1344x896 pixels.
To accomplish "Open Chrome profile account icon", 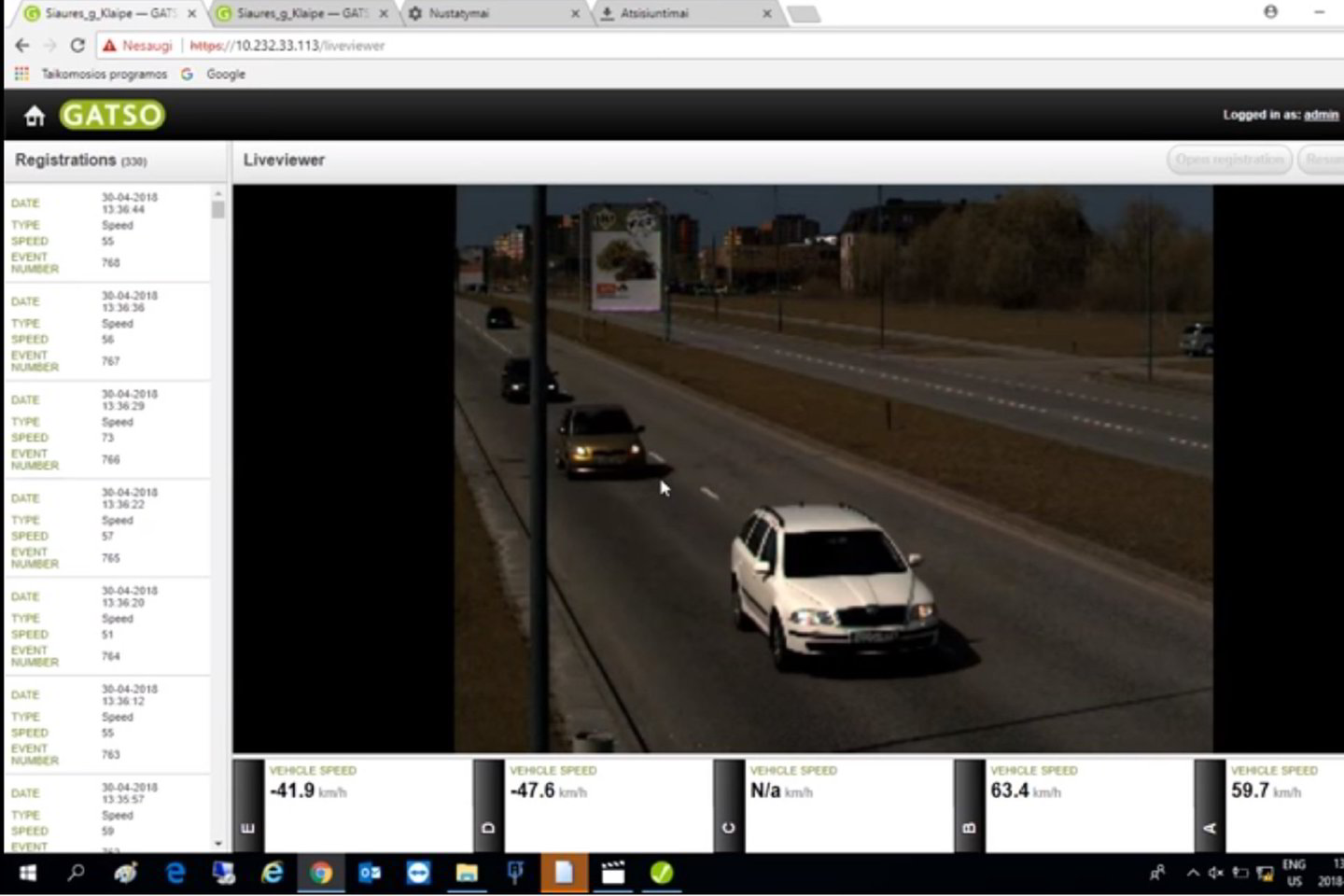I will pyautogui.click(x=1270, y=12).
